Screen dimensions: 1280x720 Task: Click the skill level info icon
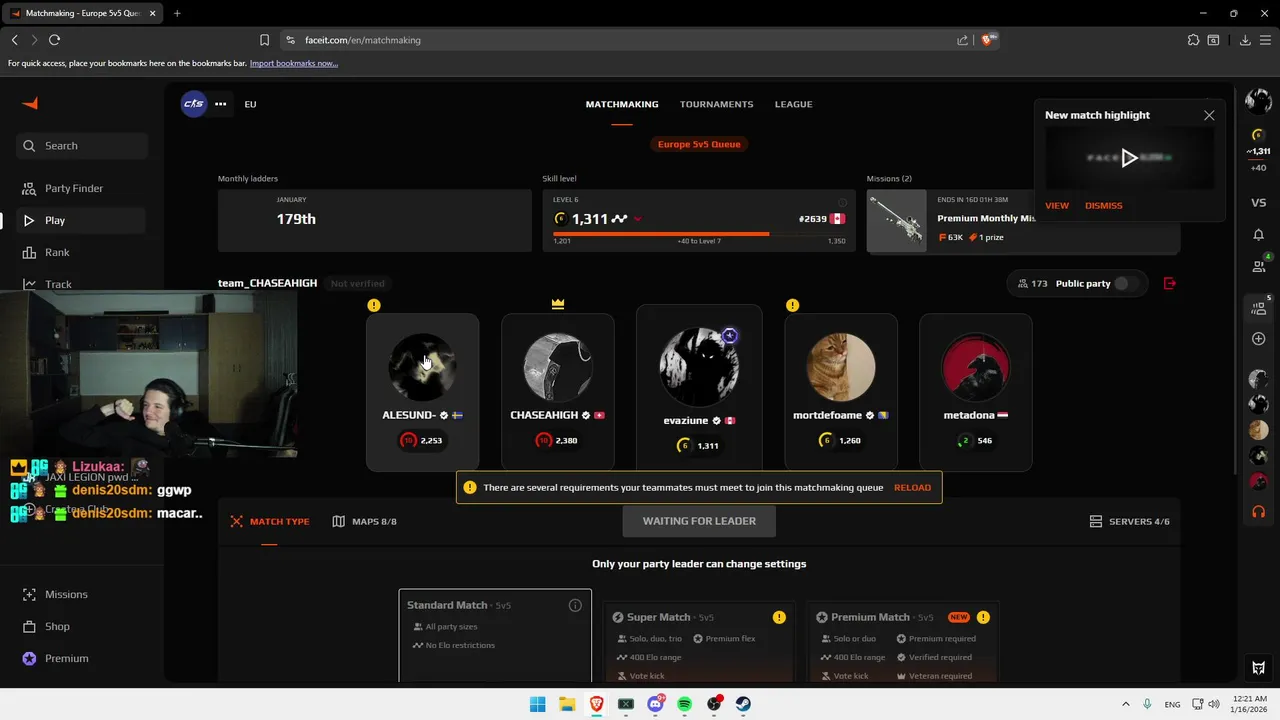[x=842, y=202]
